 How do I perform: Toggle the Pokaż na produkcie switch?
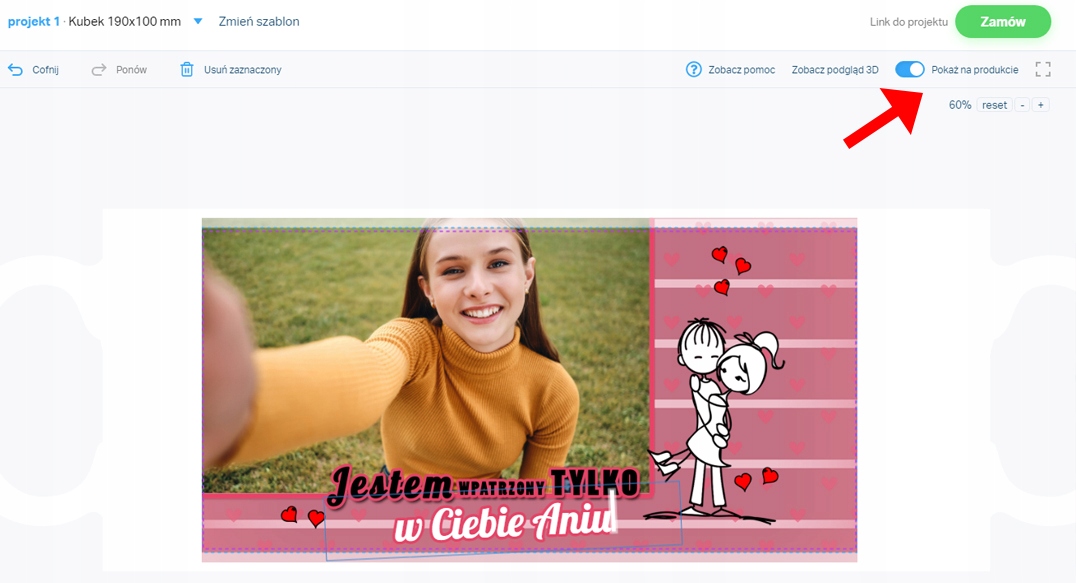click(x=910, y=69)
